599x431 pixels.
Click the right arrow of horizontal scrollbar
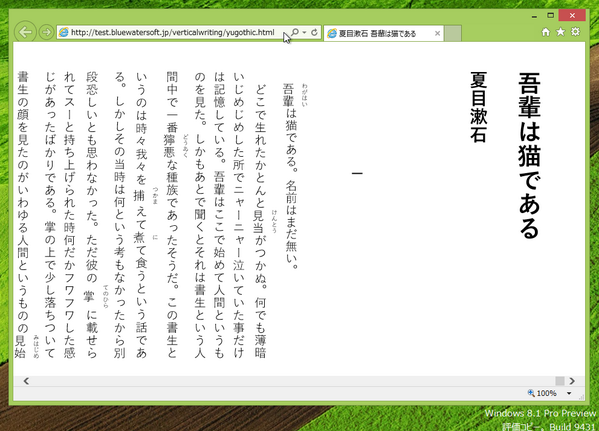point(572,381)
